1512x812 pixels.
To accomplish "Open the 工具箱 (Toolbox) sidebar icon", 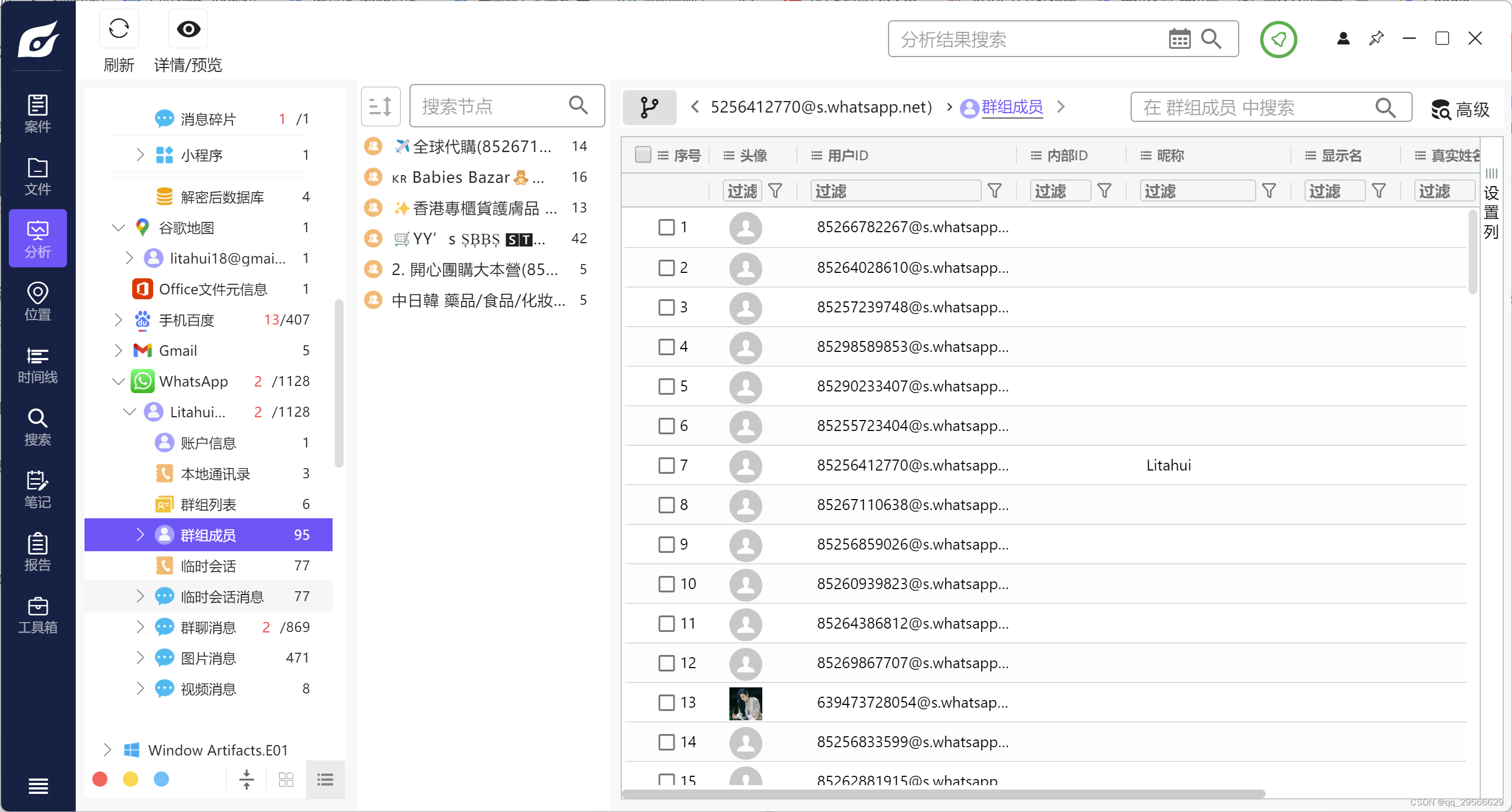I will [37, 615].
